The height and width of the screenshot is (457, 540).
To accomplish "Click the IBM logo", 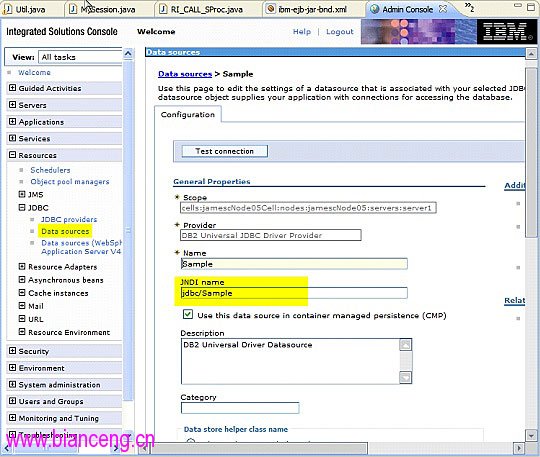I will [x=506, y=32].
